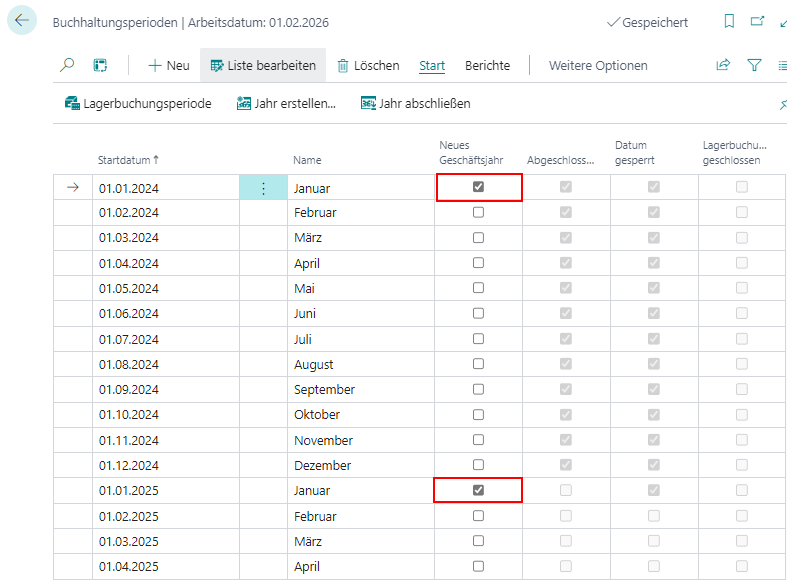Expand Weitere Optionen menu

[598, 65]
